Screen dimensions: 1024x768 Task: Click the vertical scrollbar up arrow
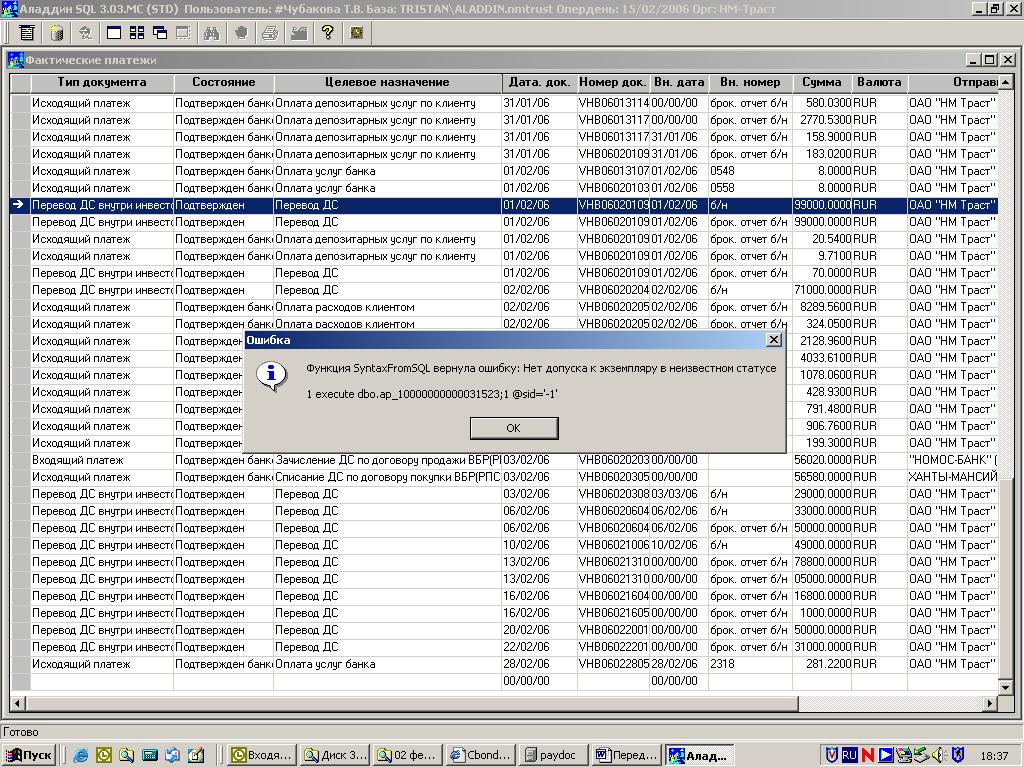pyautogui.click(x=1006, y=82)
